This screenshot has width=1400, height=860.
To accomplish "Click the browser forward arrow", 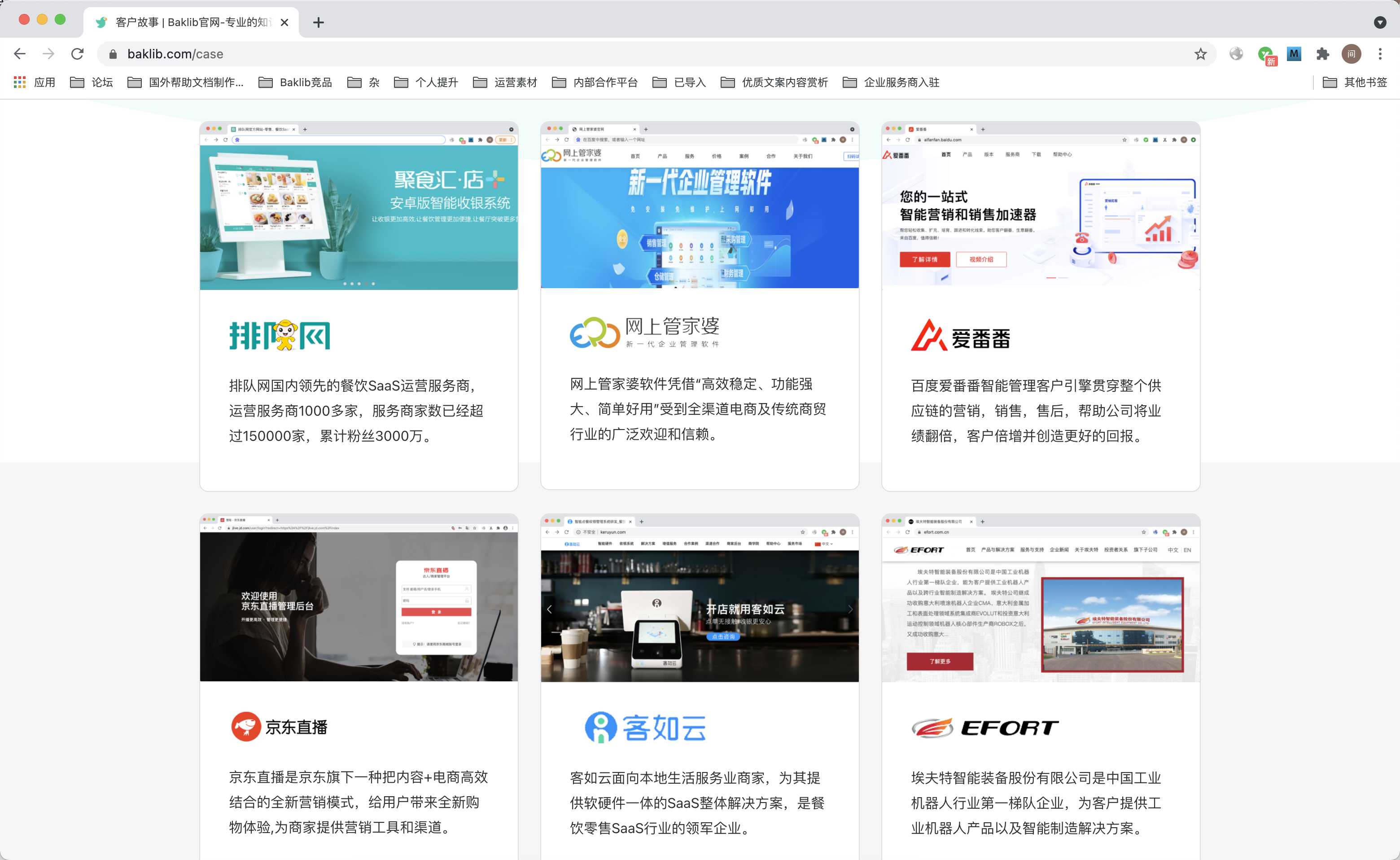I will [49, 54].
